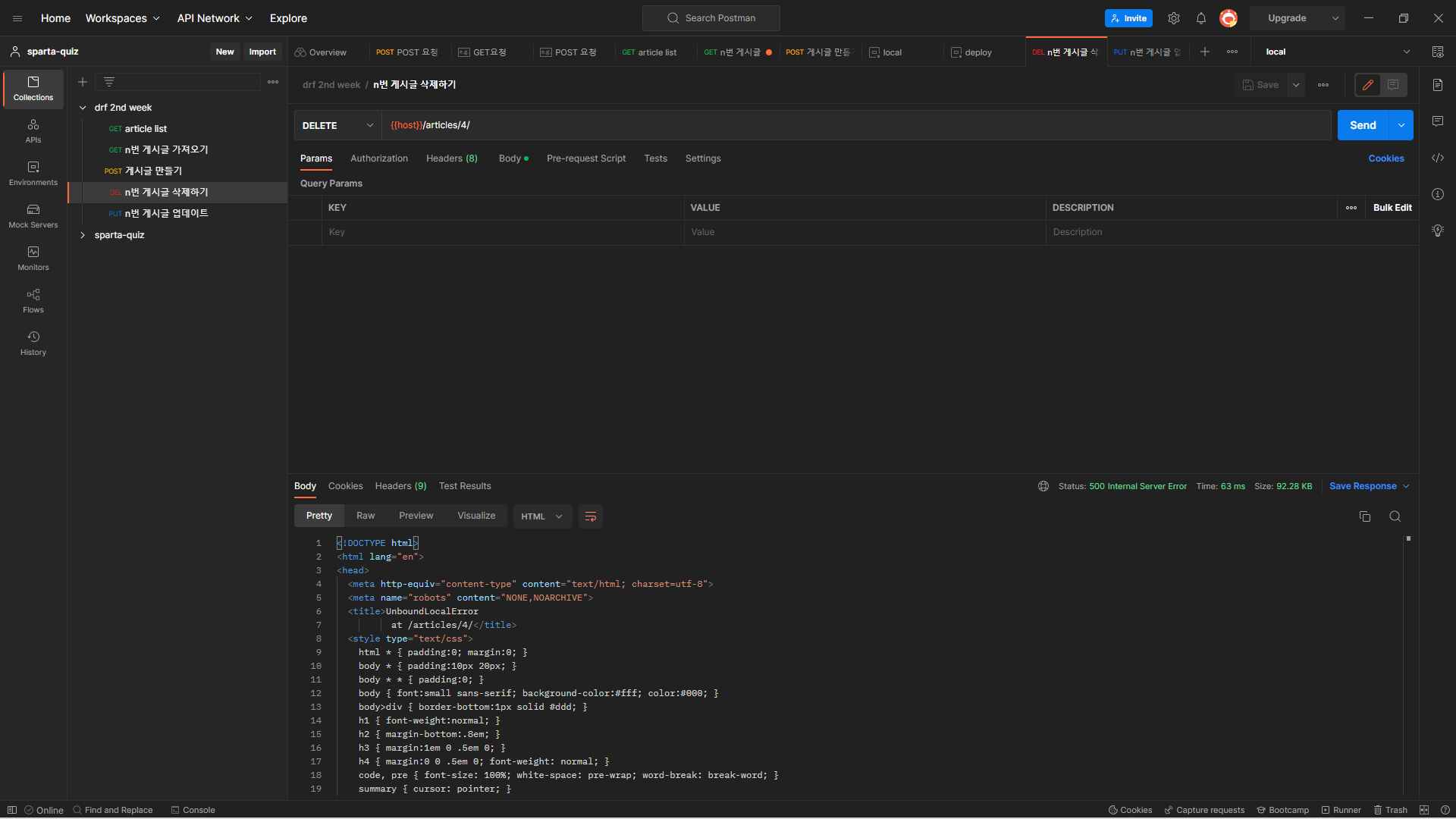Select the Preview response view tab
1456x819 pixels.
416,516
